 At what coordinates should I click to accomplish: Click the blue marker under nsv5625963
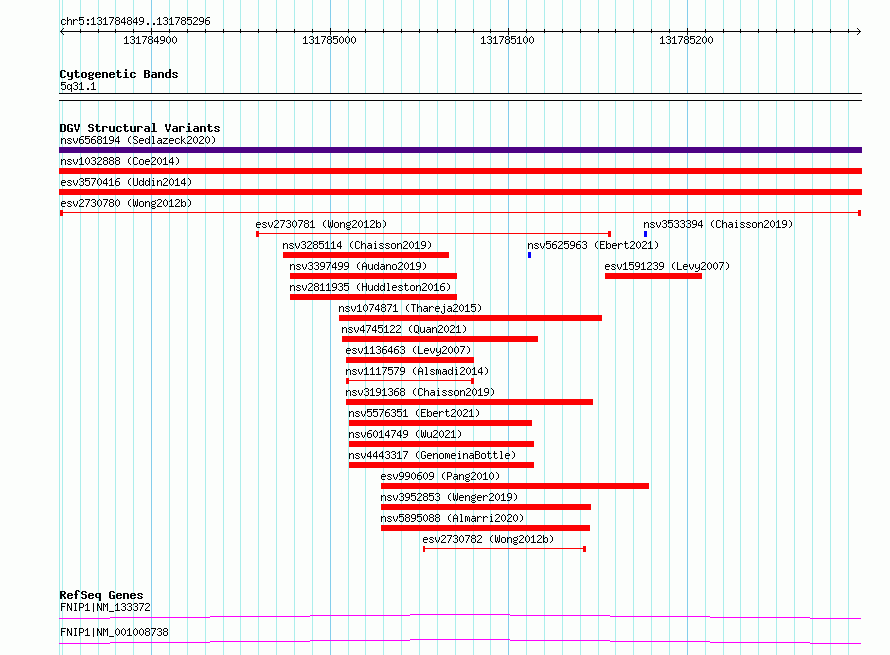tap(530, 255)
